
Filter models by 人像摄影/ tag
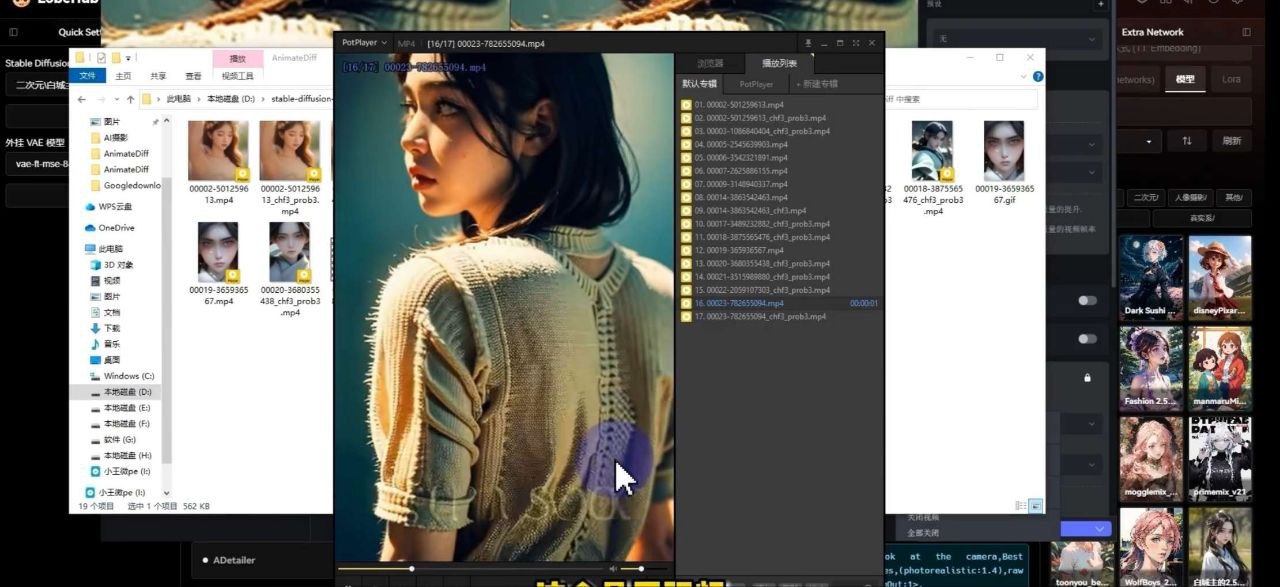click(1190, 197)
